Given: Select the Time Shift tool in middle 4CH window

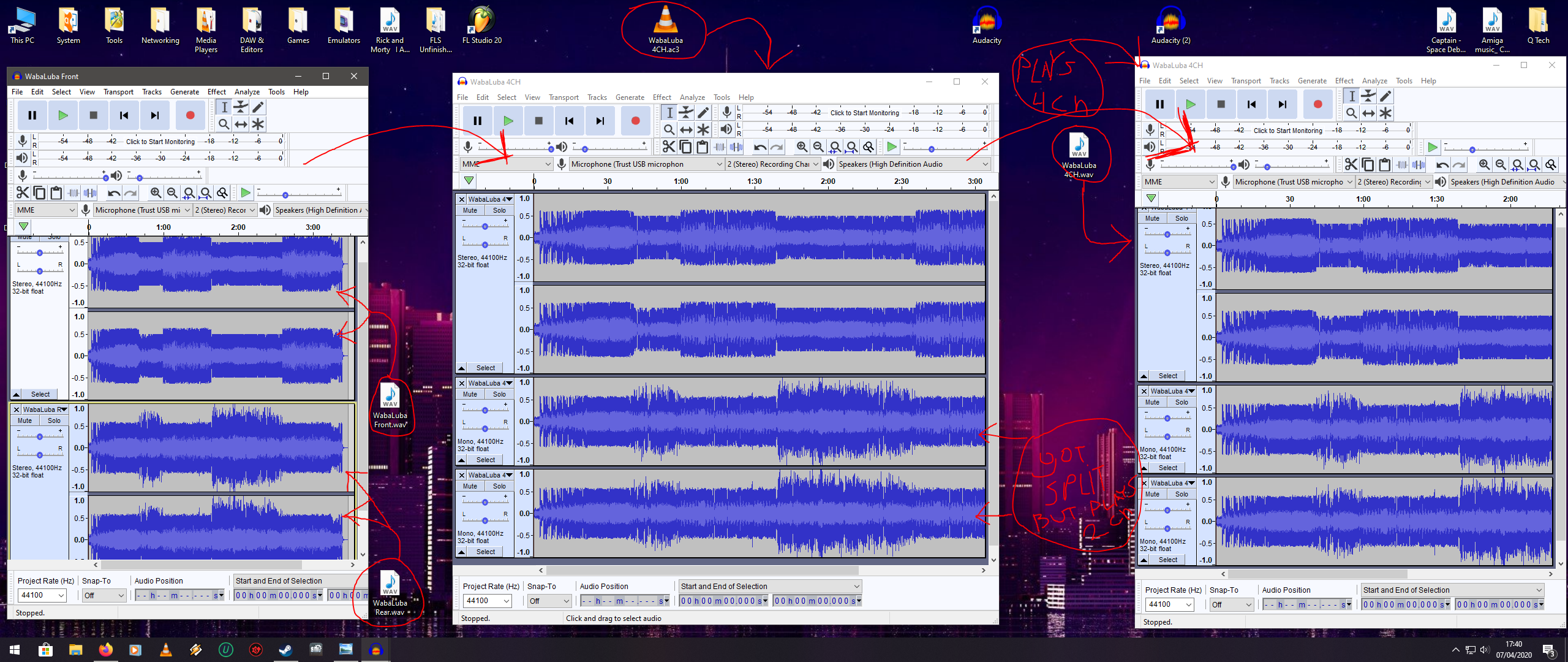Looking at the screenshot, I should (686, 129).
